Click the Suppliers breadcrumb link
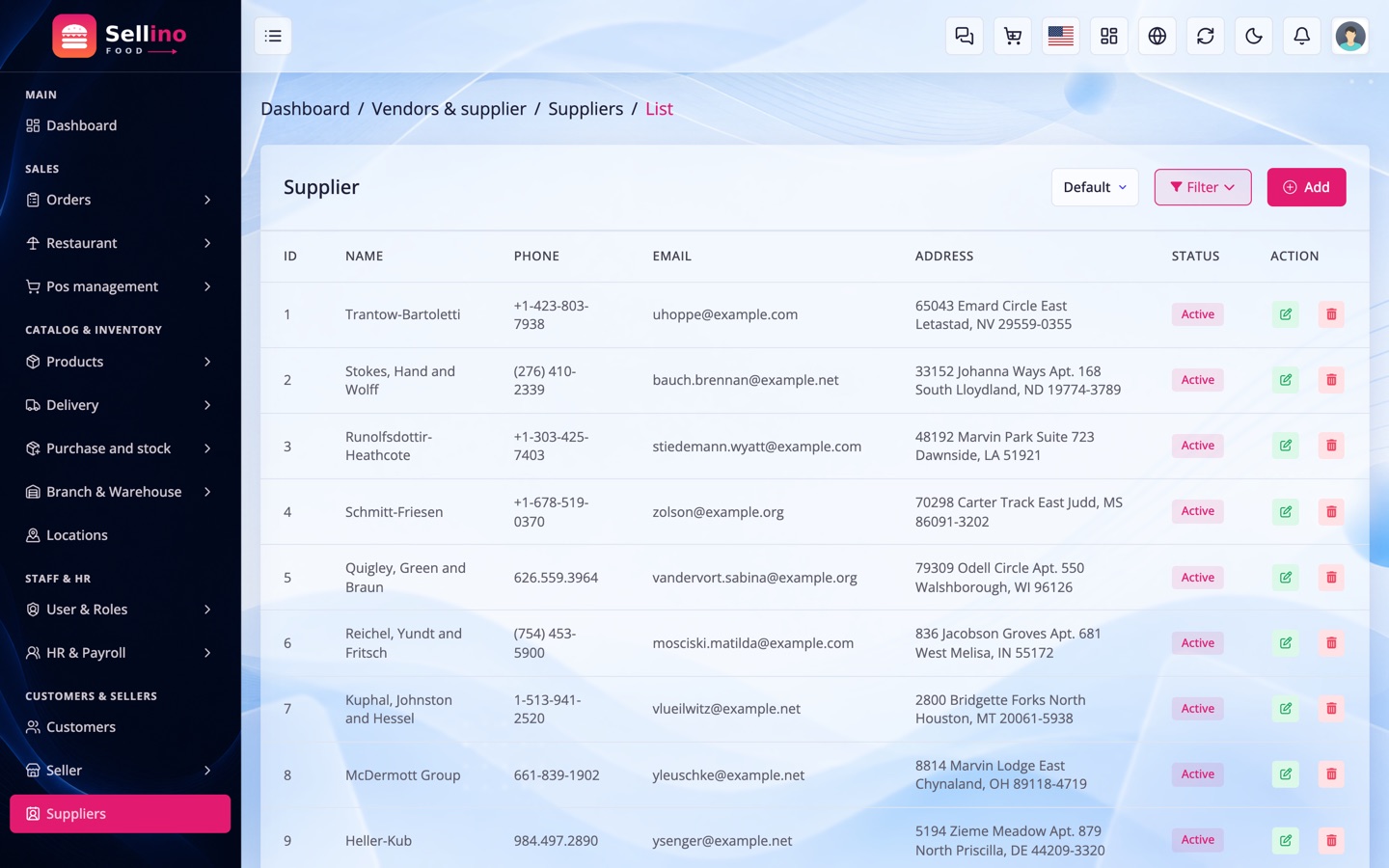The image size is (1389, 868). [x=586, y=109]
